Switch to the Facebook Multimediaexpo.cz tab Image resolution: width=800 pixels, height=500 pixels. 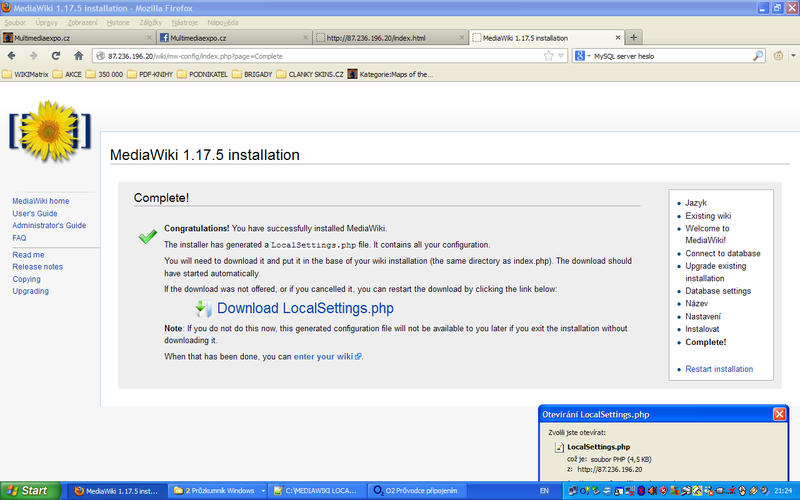click(x=234, y=38)
